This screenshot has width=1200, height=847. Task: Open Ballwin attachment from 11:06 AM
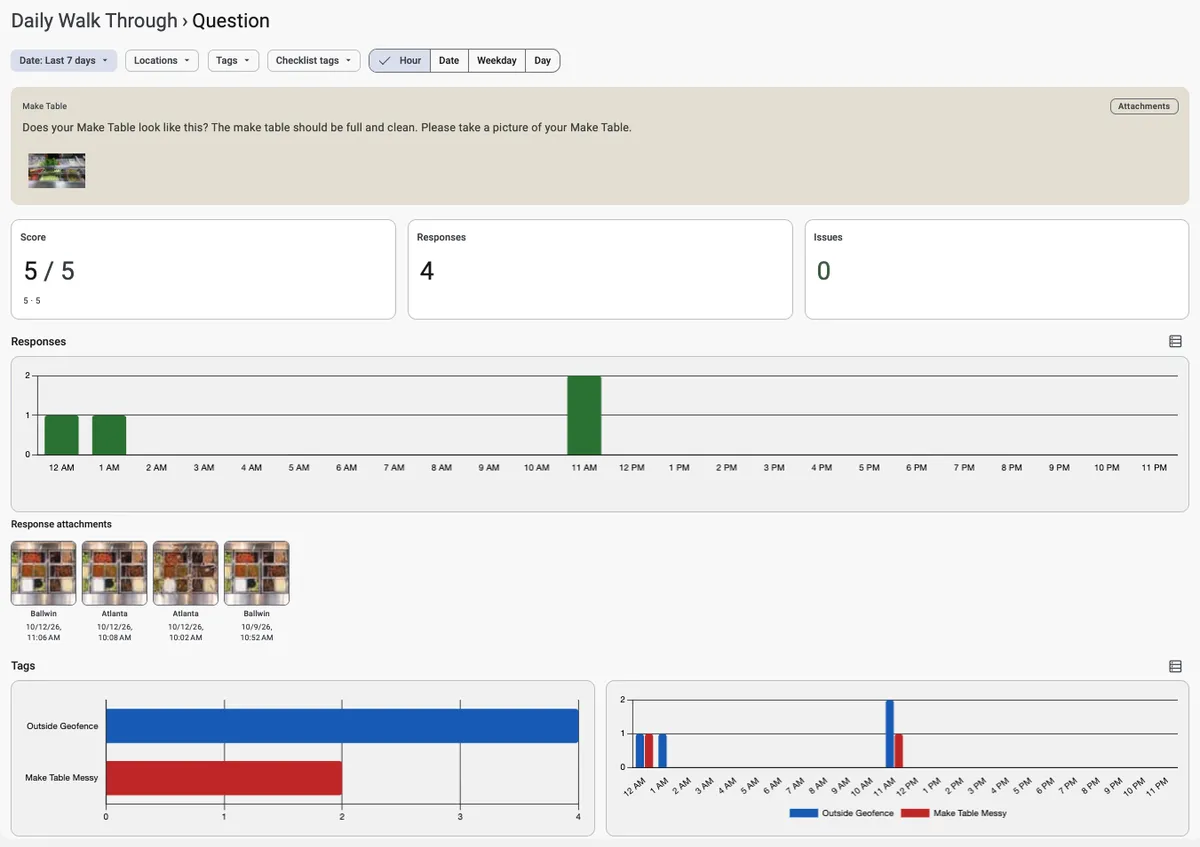[44, 573]
